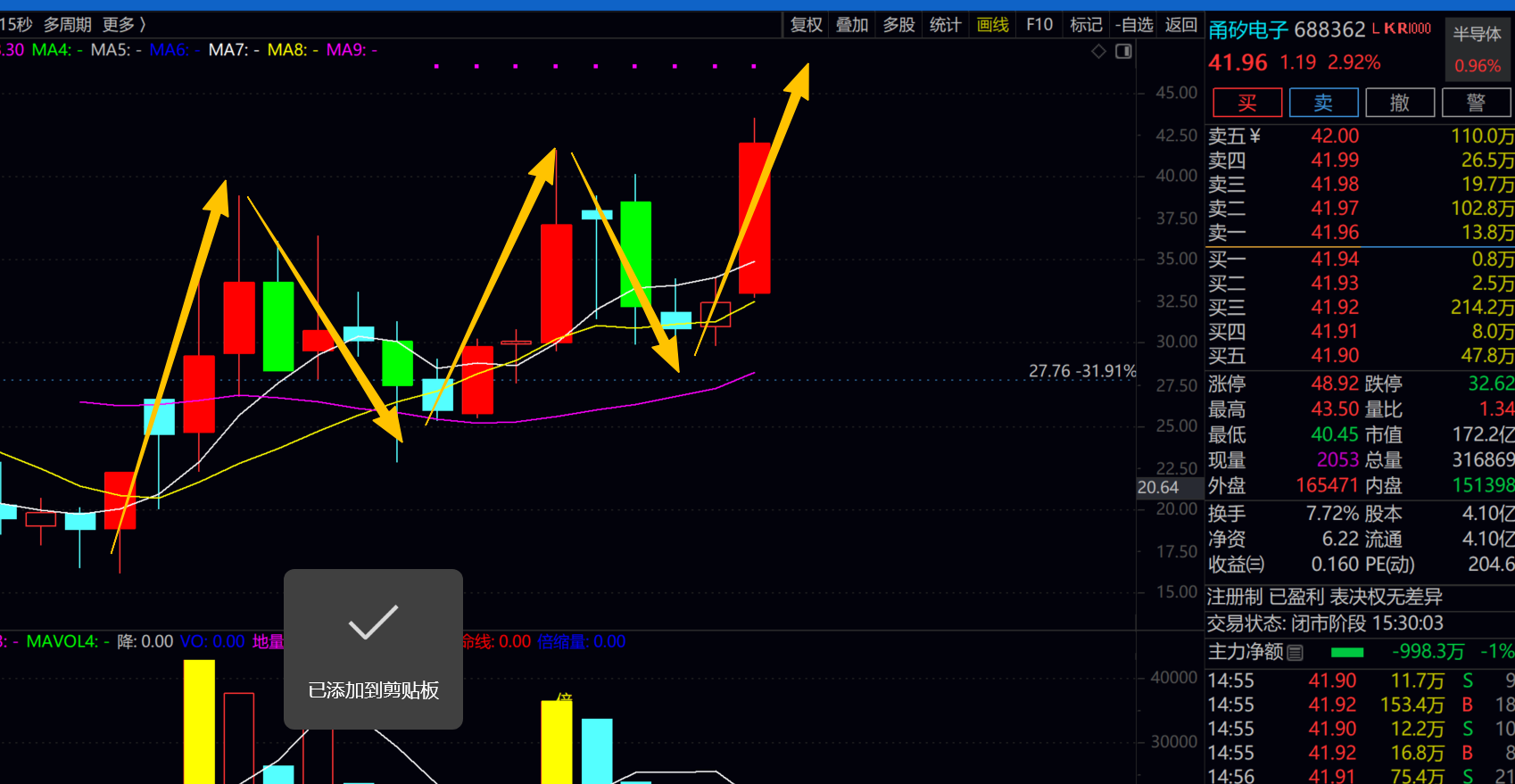Toggle the side panel layout icon
This screenshot has width=1515, height=784.
1124,52
